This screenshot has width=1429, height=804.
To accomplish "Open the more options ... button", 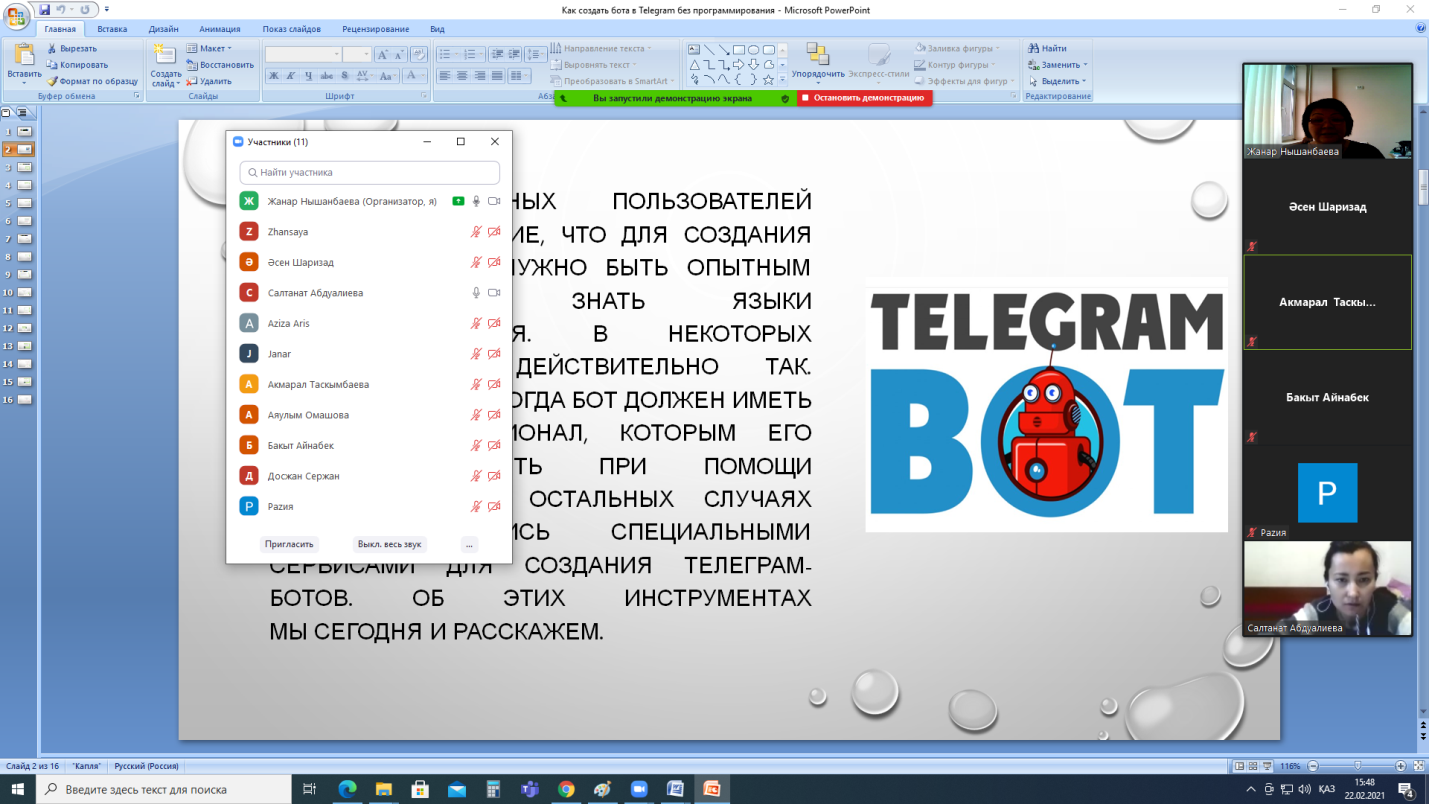I will coord(469,544).
